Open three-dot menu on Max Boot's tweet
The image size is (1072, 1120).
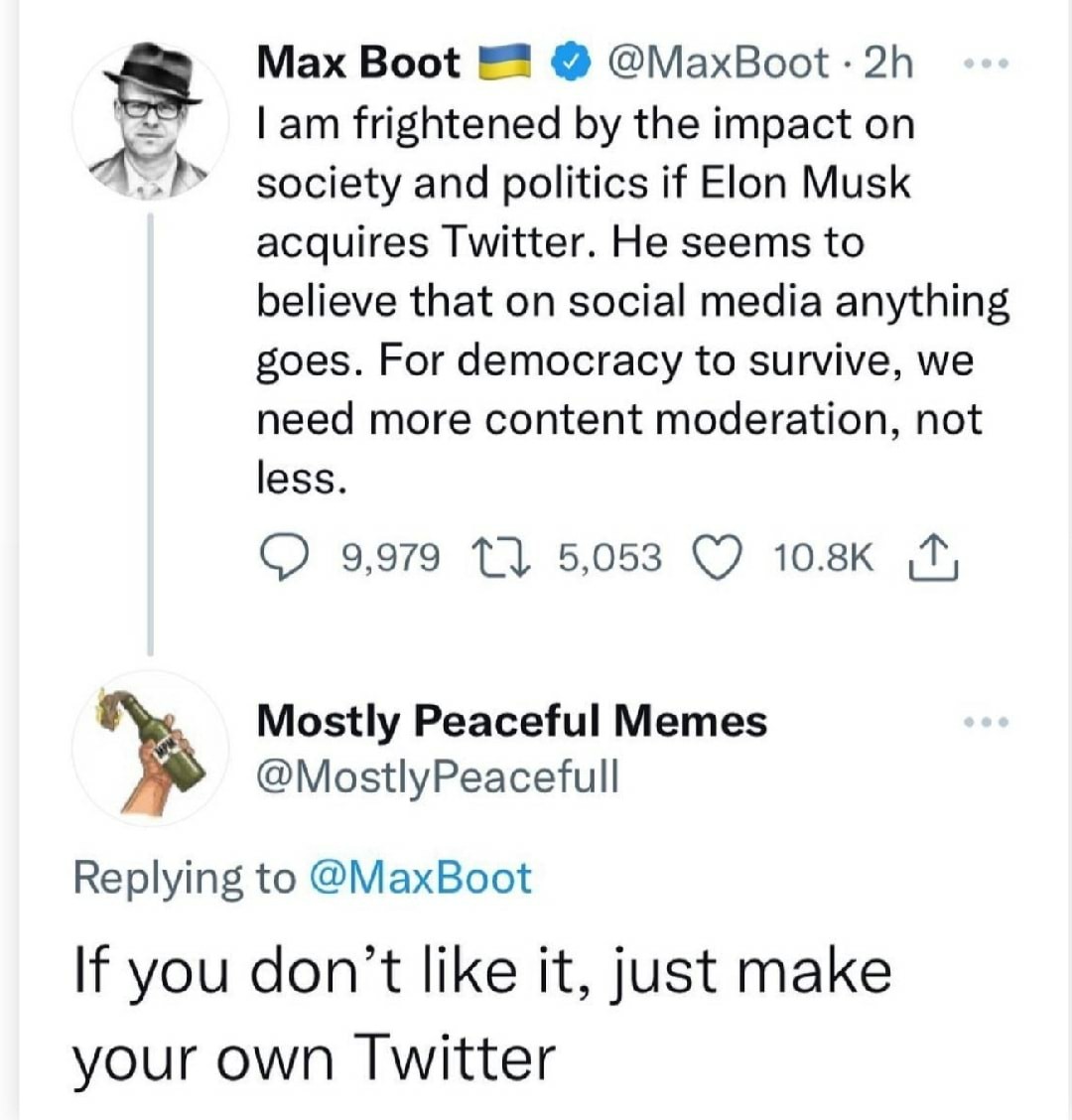point(986,65)
